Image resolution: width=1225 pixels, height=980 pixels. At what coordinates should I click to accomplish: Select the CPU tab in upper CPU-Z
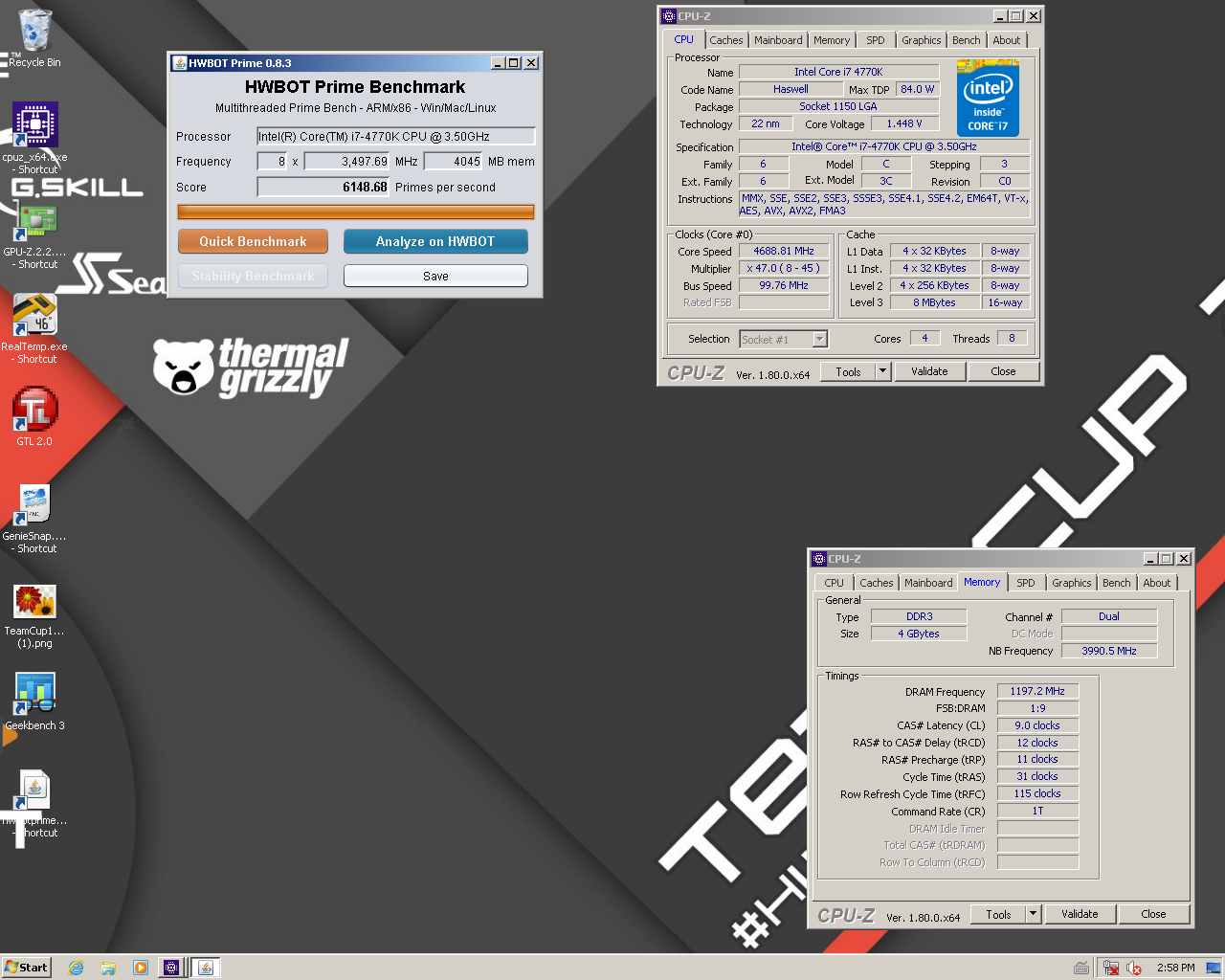click(x=683, y=39)
